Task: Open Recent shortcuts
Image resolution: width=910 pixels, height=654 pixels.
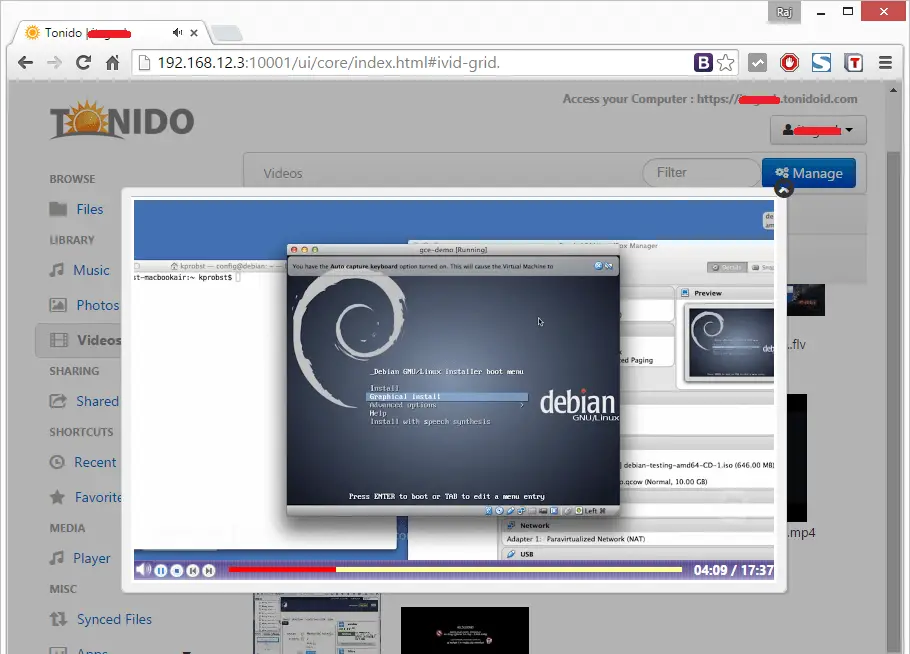Action: pyautogui.click(x=95, y=463)
